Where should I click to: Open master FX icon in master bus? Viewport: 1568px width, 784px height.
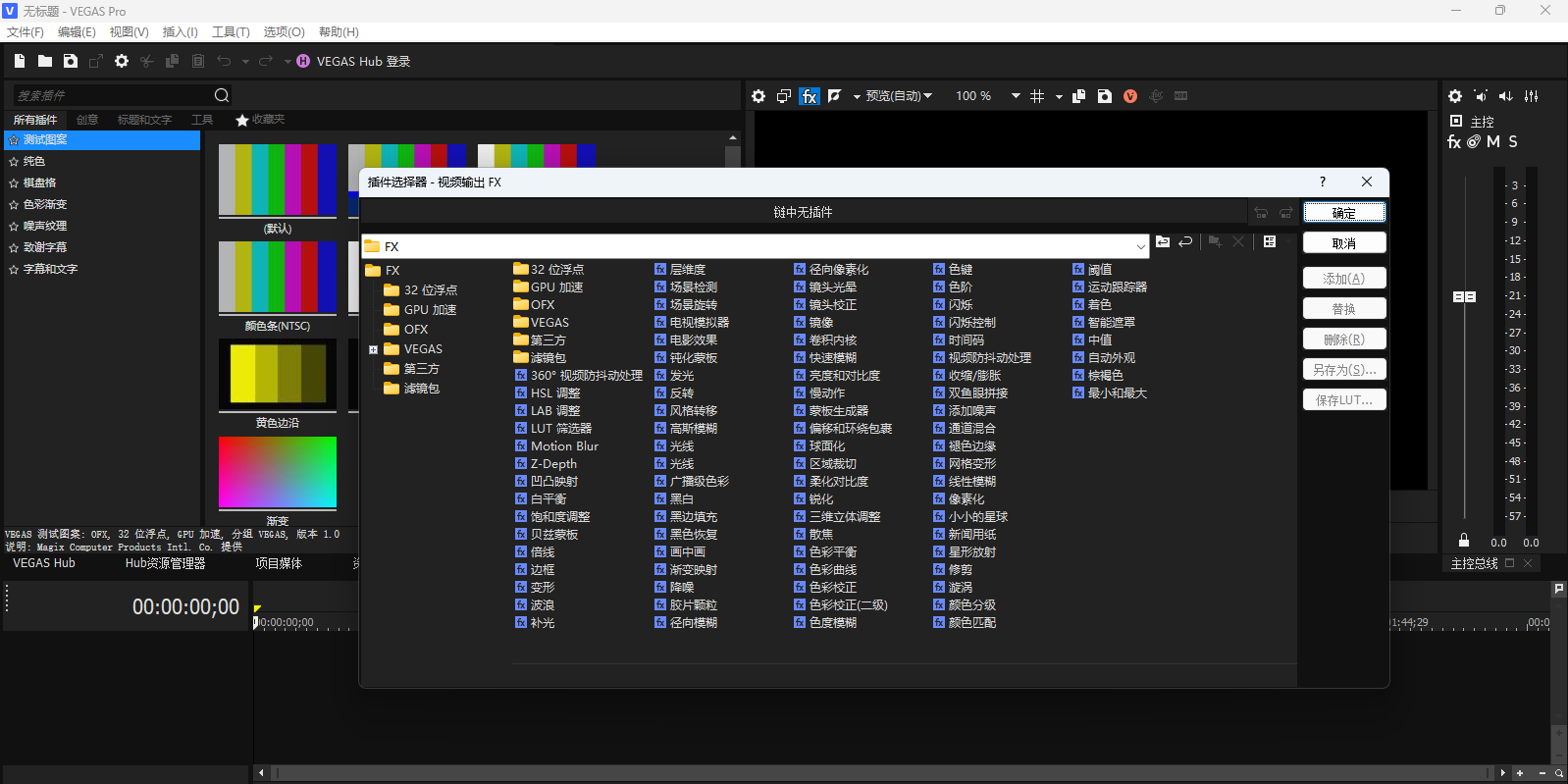point(1454,142)
